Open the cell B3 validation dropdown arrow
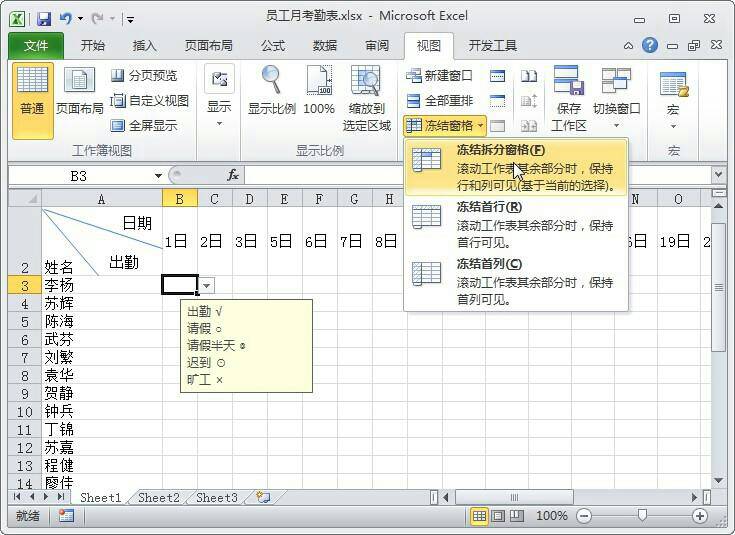Viewport: 735px width, 535px height. coord(206,285)
